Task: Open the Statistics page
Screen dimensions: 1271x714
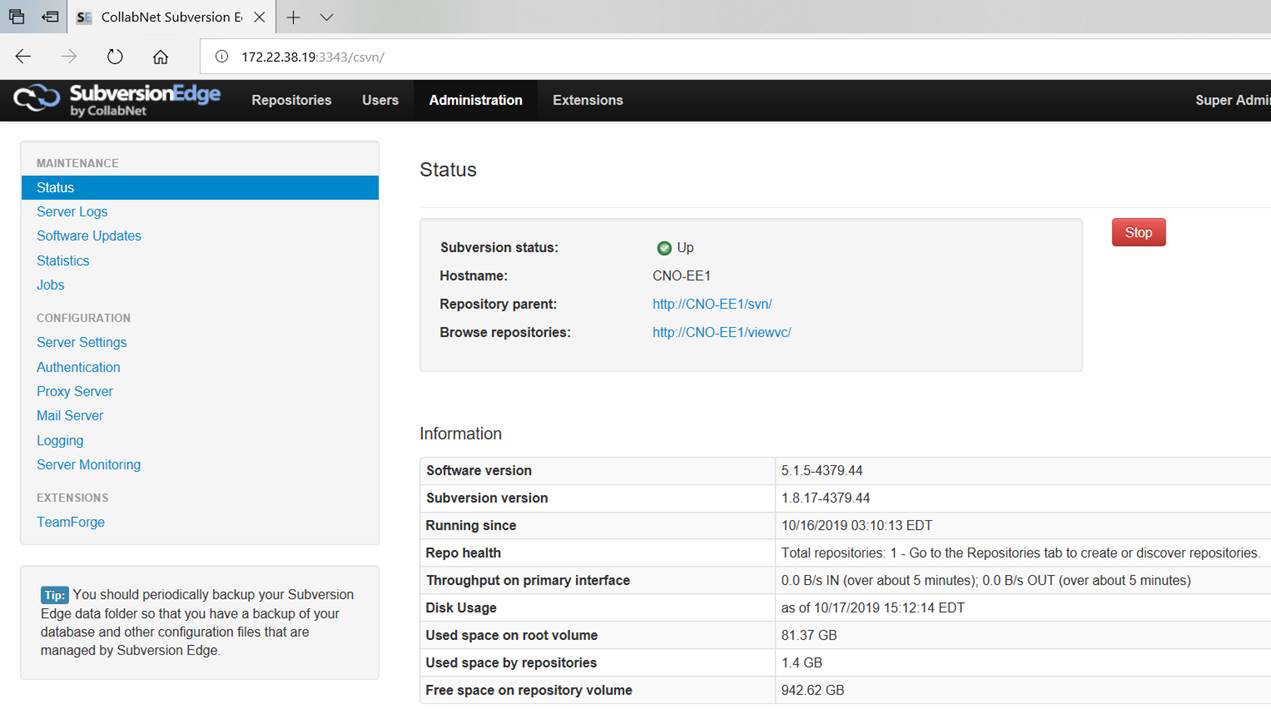Action: [x=63, y=261]
